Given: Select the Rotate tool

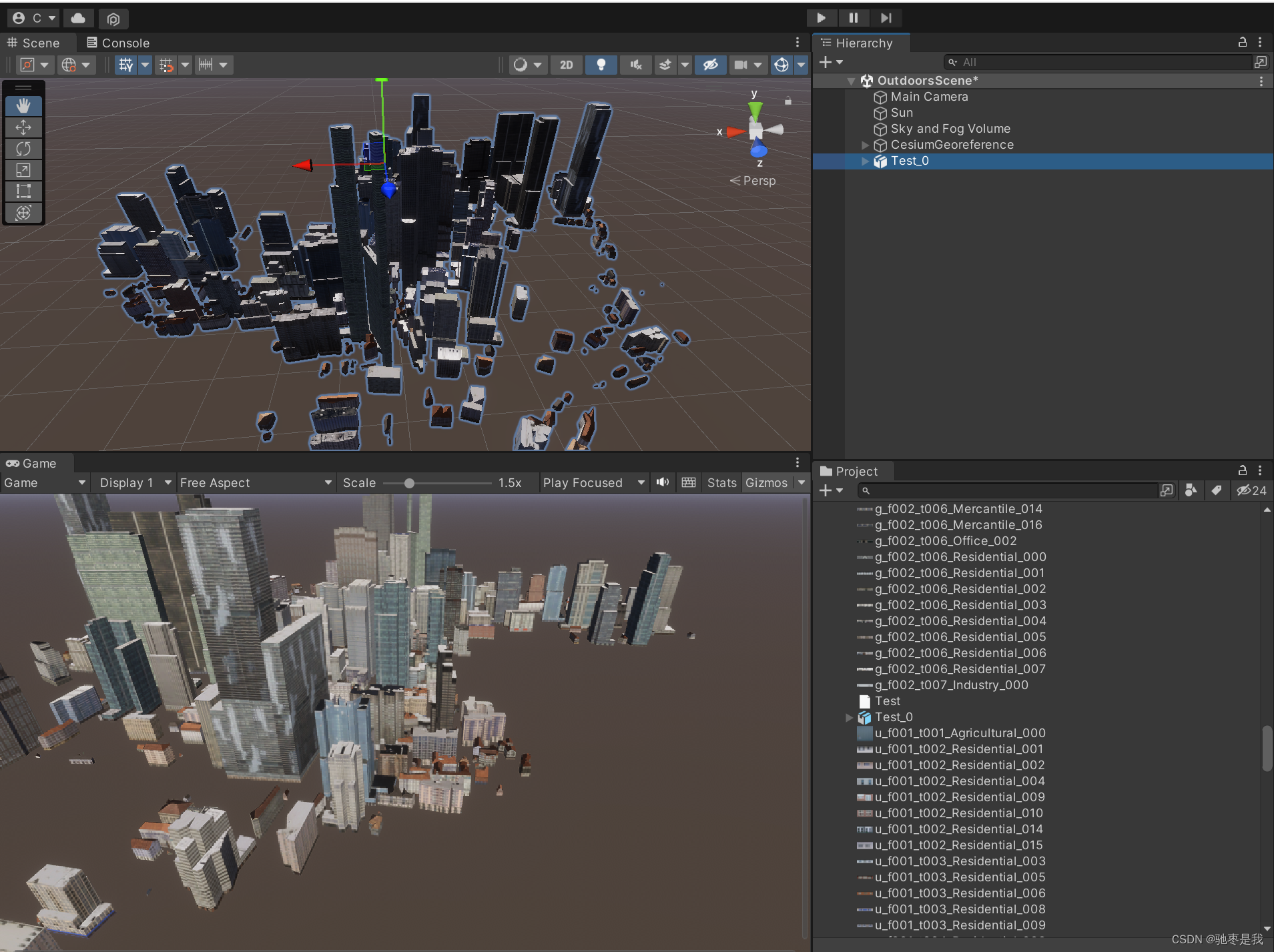Looking at the screenshot, I should point(23,148).
